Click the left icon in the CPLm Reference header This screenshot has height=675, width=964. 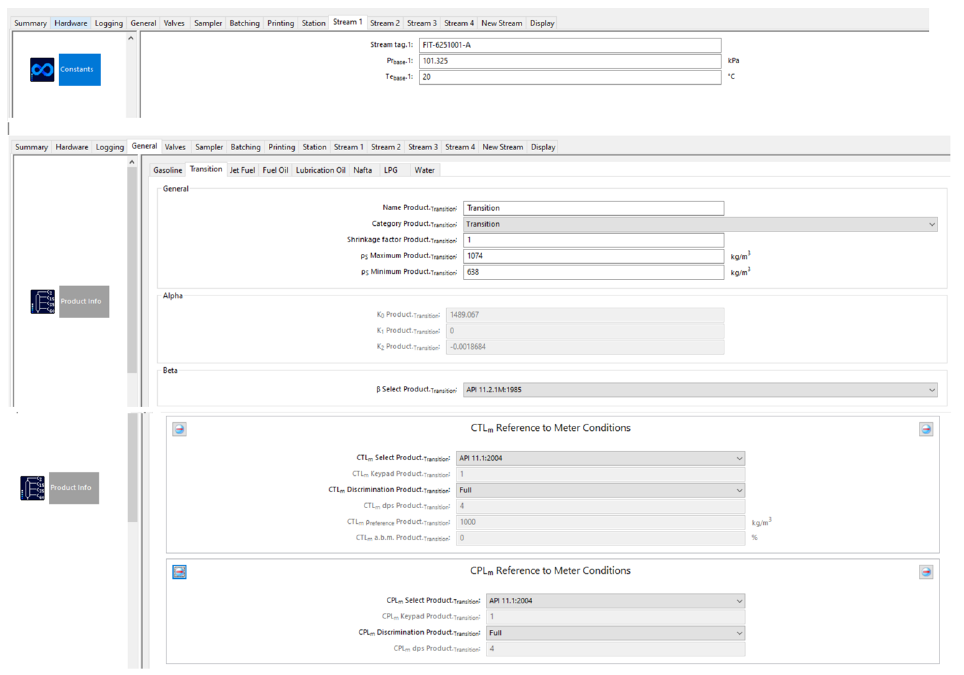(x=179, y=572)
